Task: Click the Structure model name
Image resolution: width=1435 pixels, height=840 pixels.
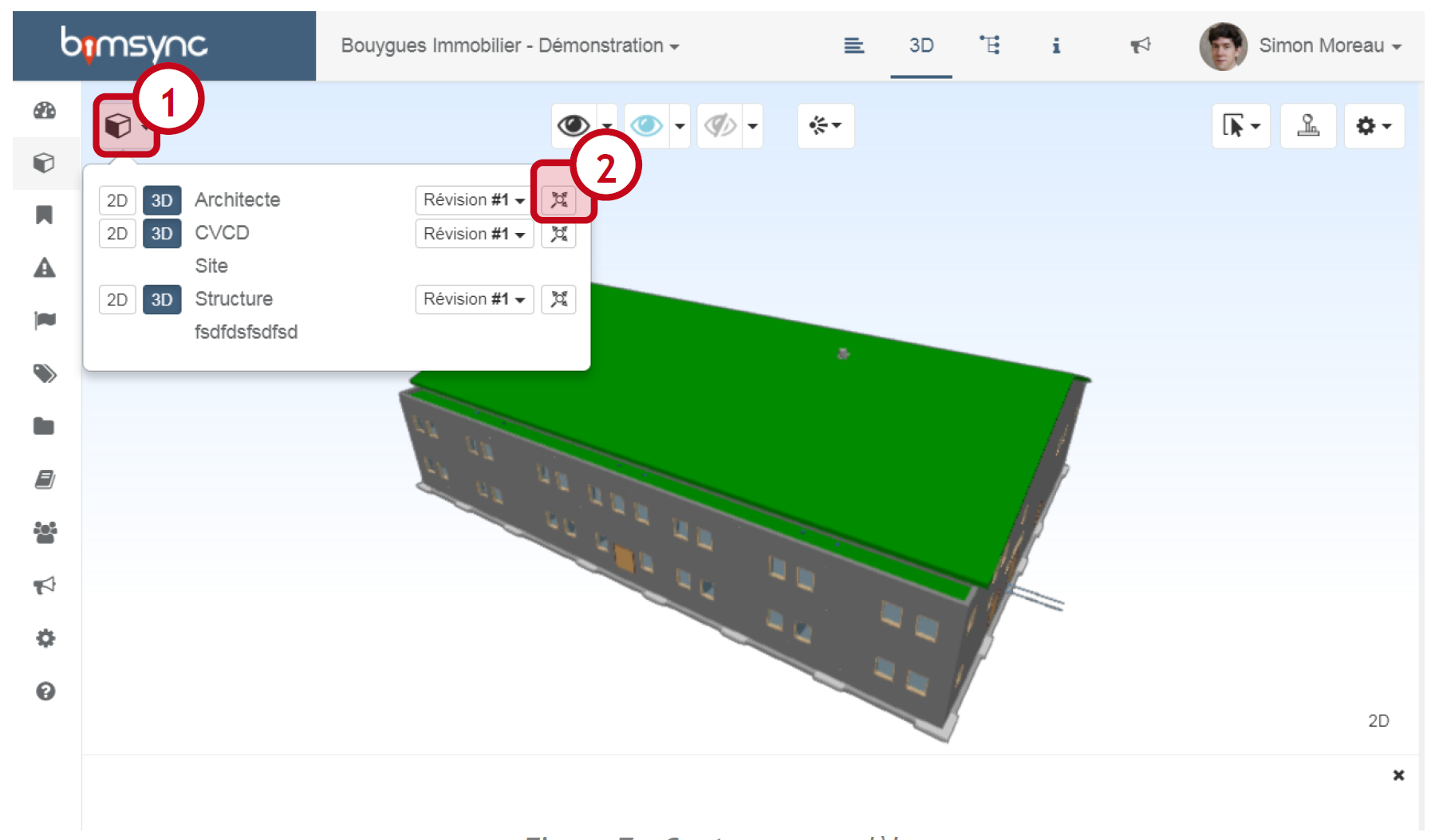Action: pos(234,299)
